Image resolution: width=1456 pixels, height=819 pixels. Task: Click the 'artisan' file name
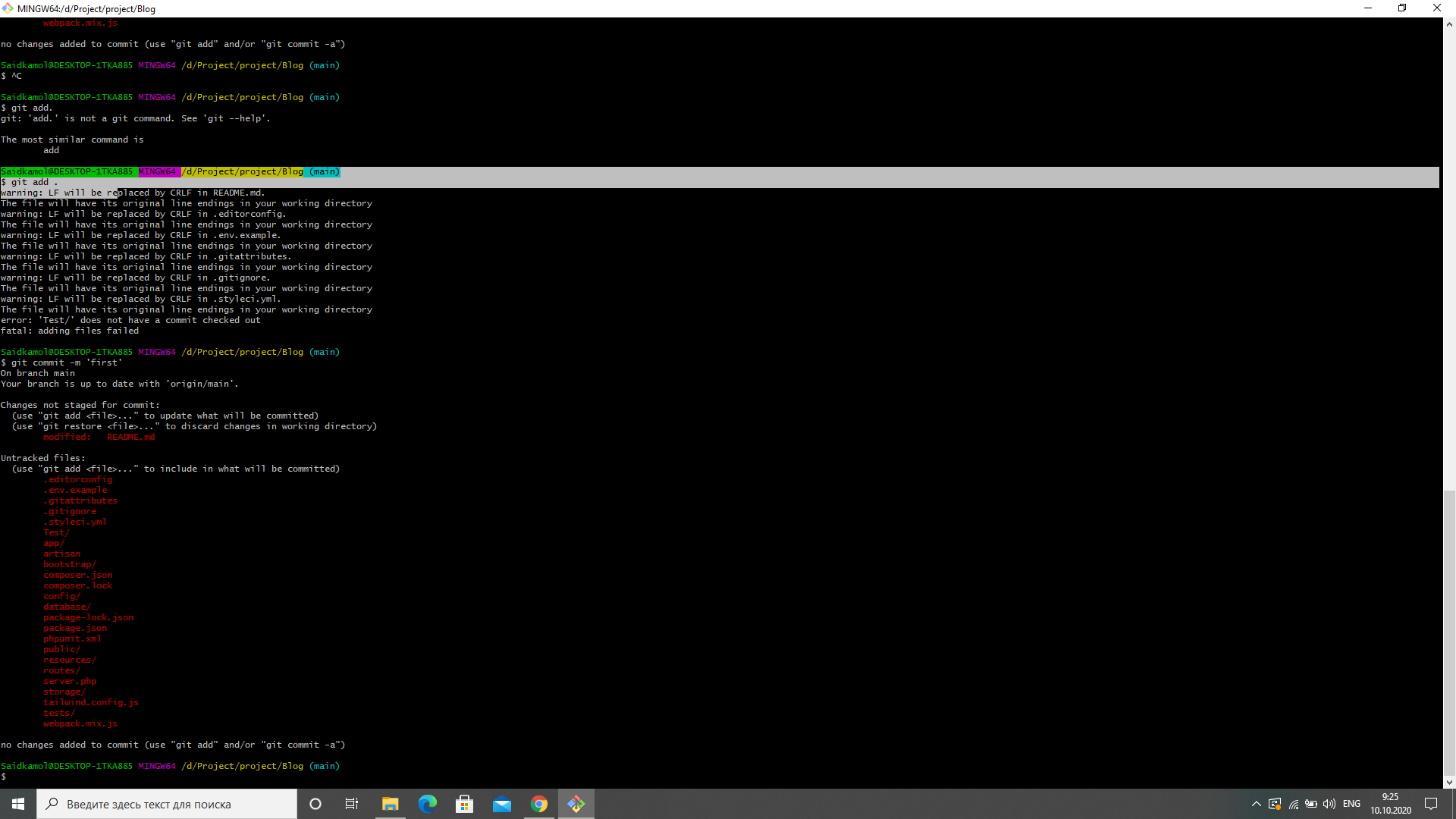tap(61, 554)
